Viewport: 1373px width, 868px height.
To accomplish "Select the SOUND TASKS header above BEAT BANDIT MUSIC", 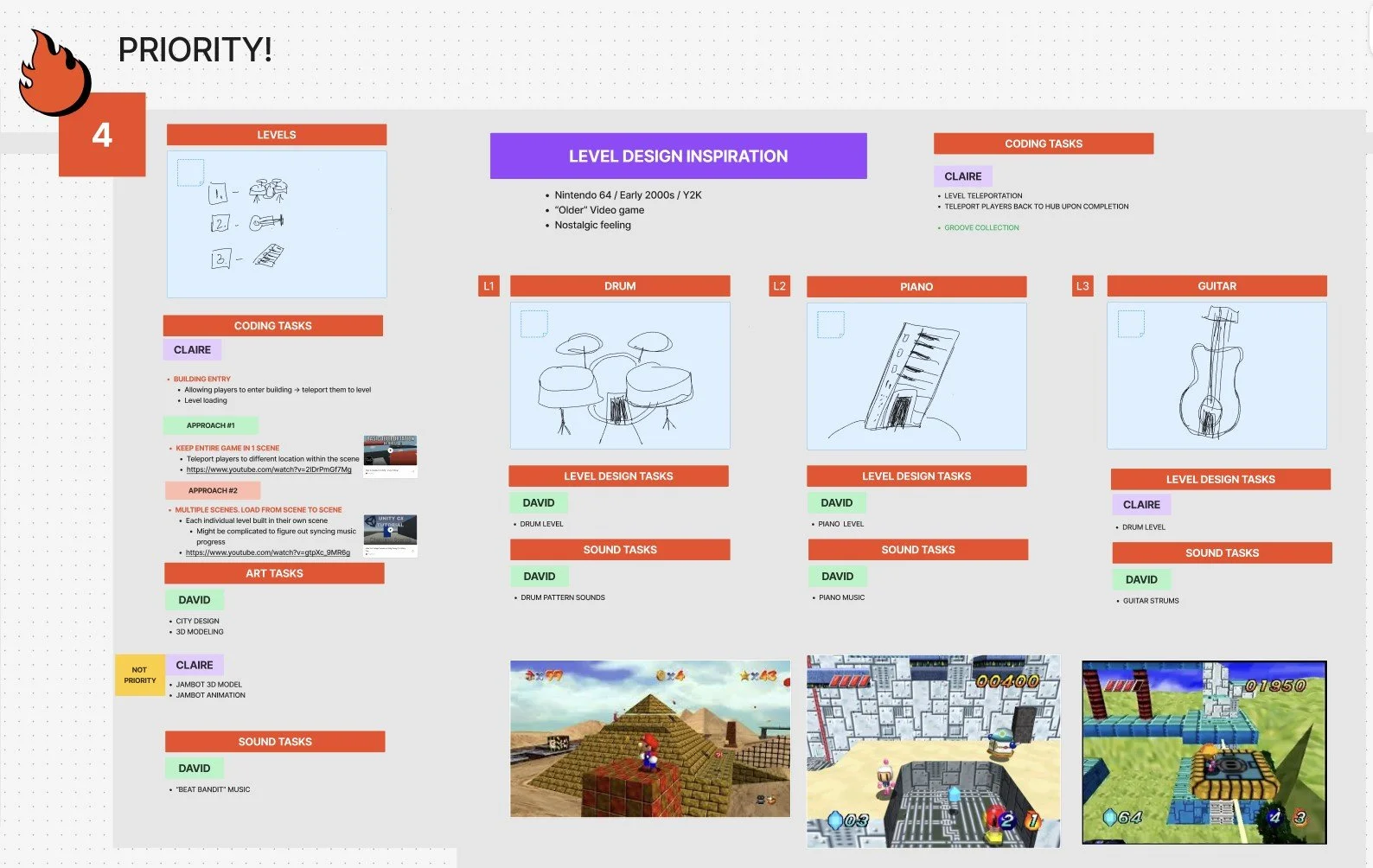I will [x=275, y=742].
